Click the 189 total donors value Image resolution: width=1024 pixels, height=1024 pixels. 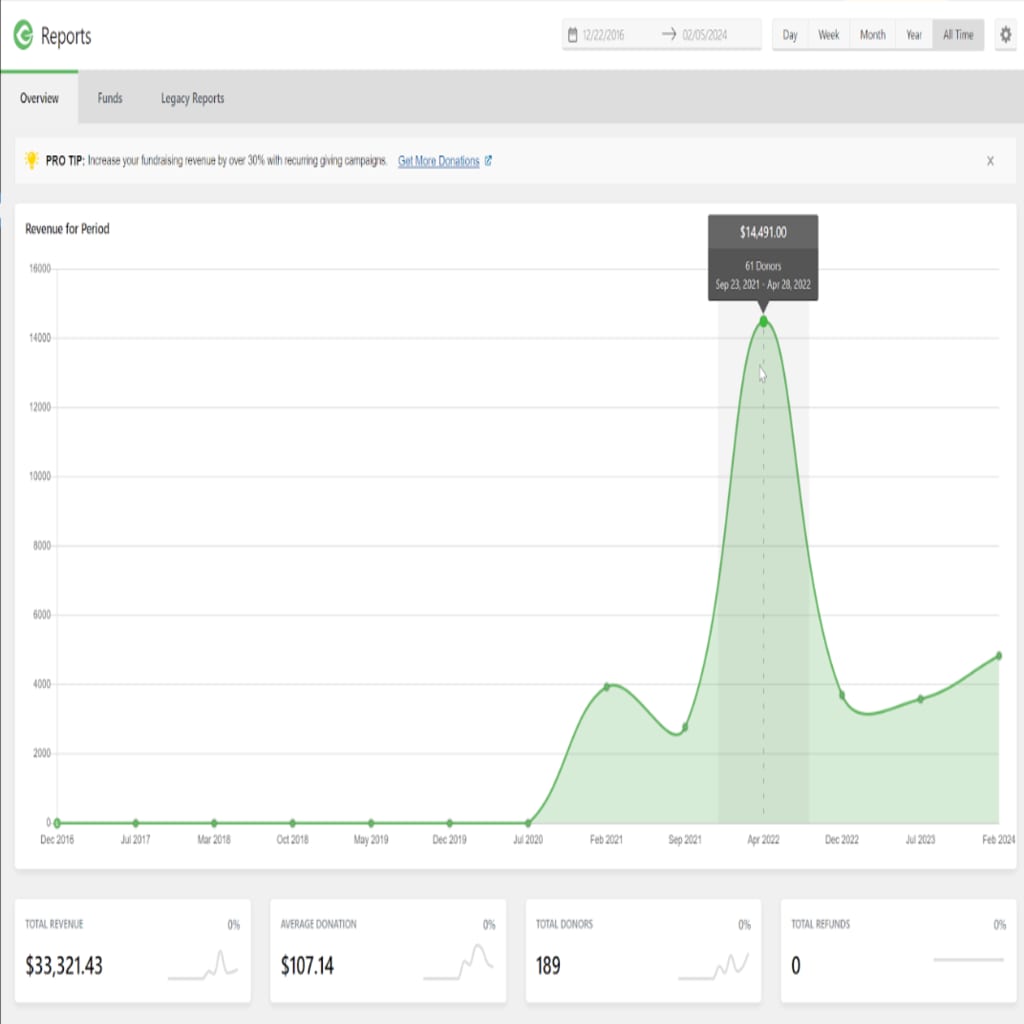click(x=548, y=965)
